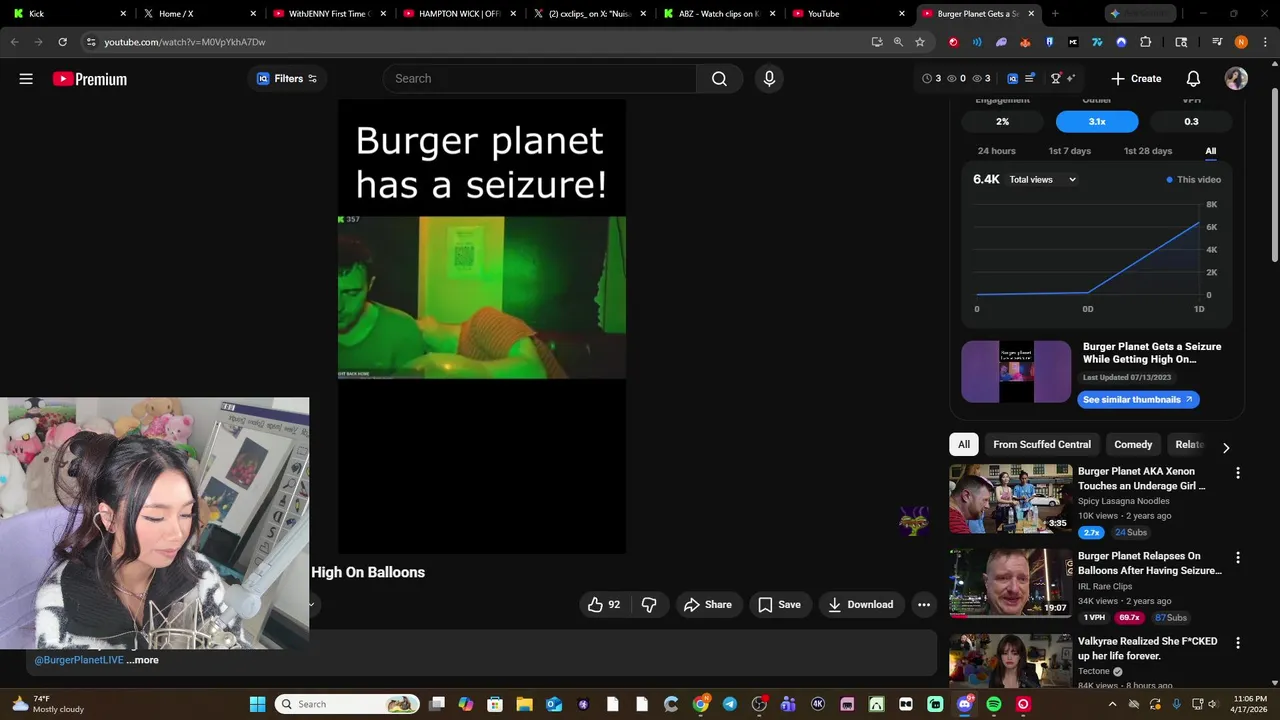Screen dimensions: 1280x720
Task: Open the media control music-note icon
Action: 1217,42
